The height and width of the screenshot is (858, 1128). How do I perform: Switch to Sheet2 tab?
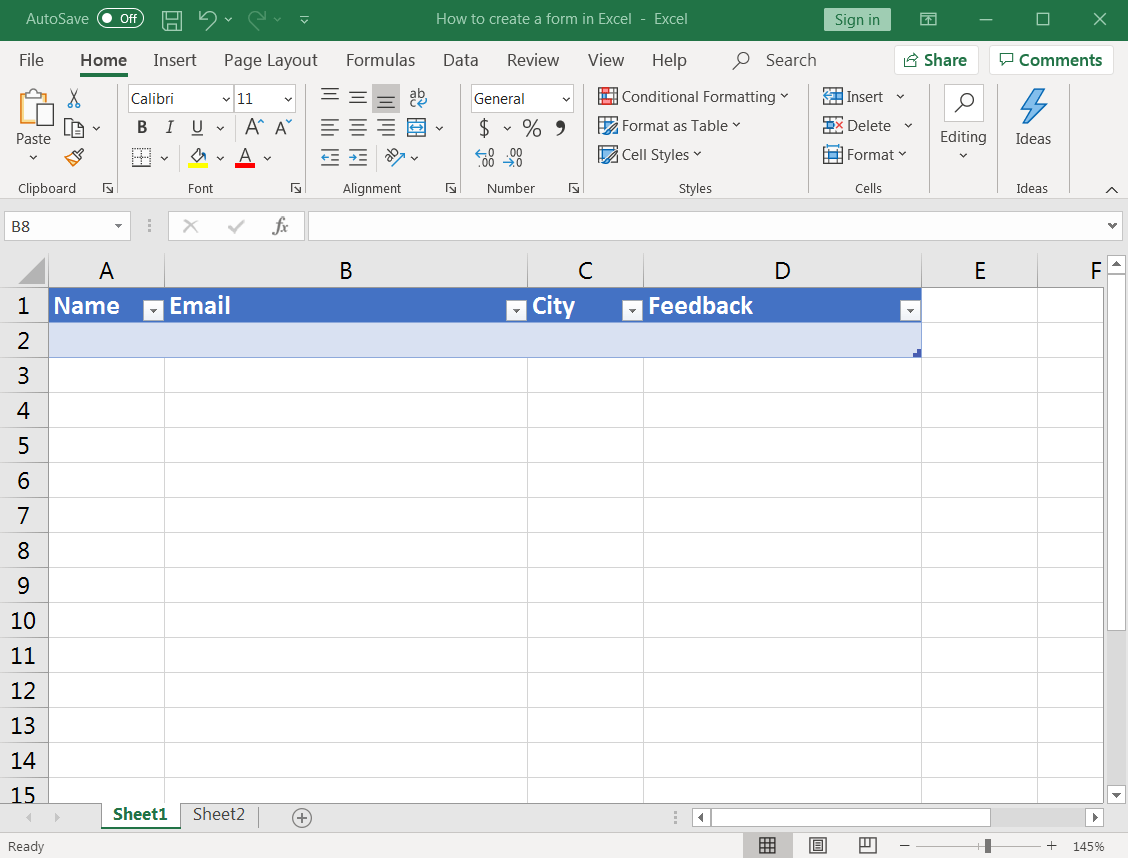219,814
